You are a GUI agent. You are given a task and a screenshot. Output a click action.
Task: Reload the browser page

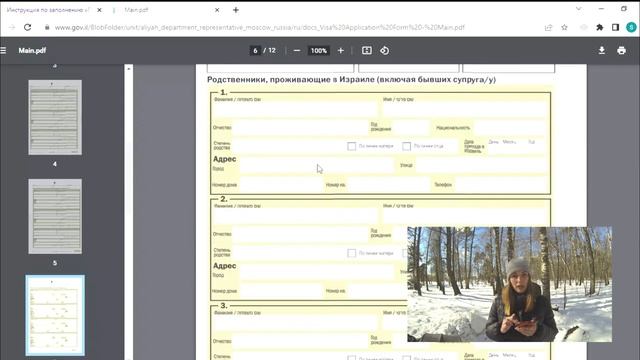coord(27,27)
